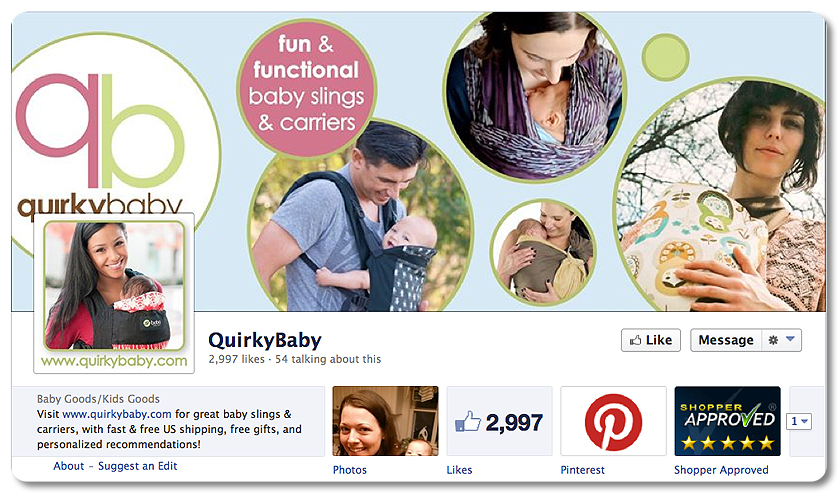Click the Shopper Approved text link
The image size is (838, 494).
click(x=721, y=470)
